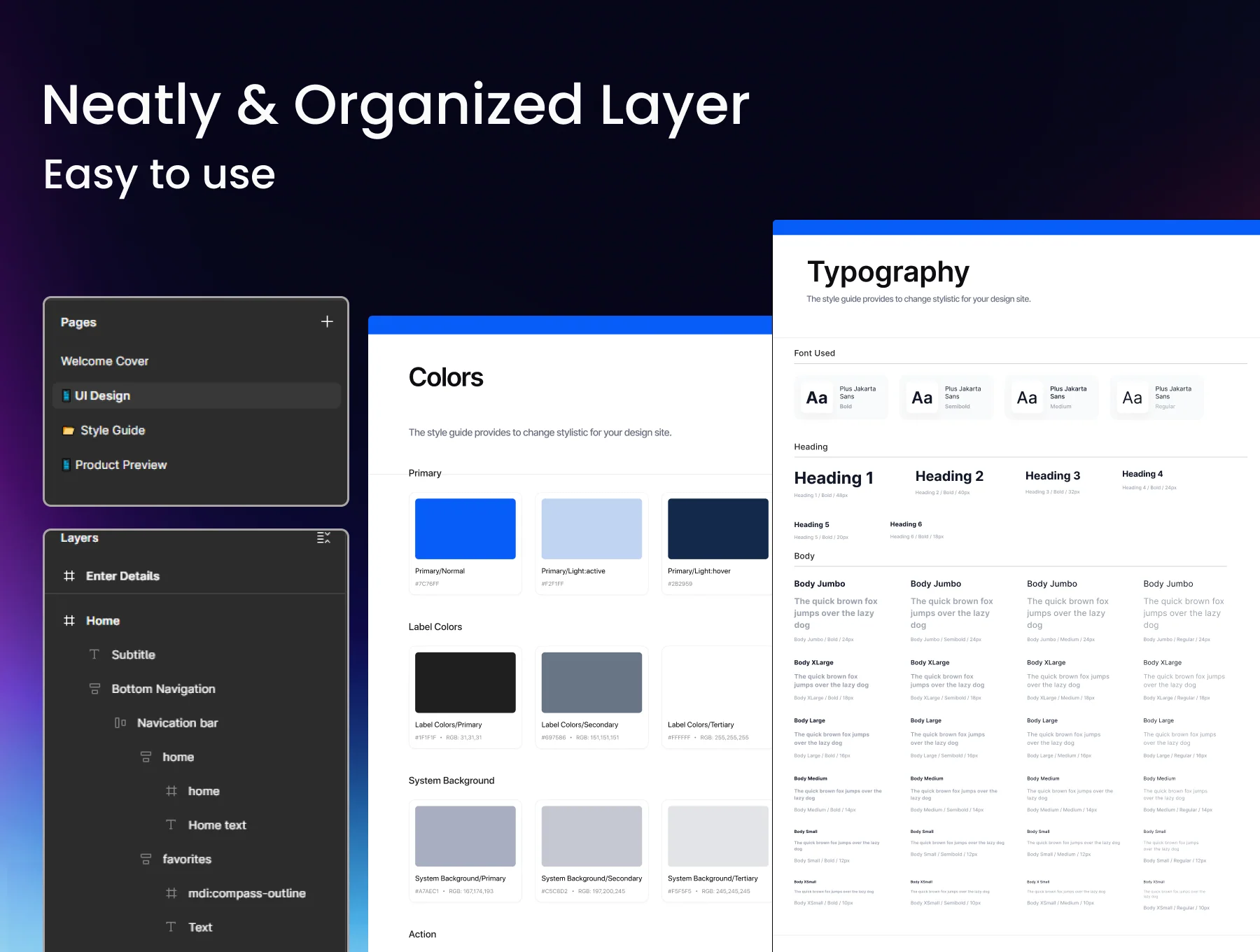The height and width of the screenshot is (952, 1260).
Task: Click the layout icon beside Navication bar
Action: tap(120, 722)
